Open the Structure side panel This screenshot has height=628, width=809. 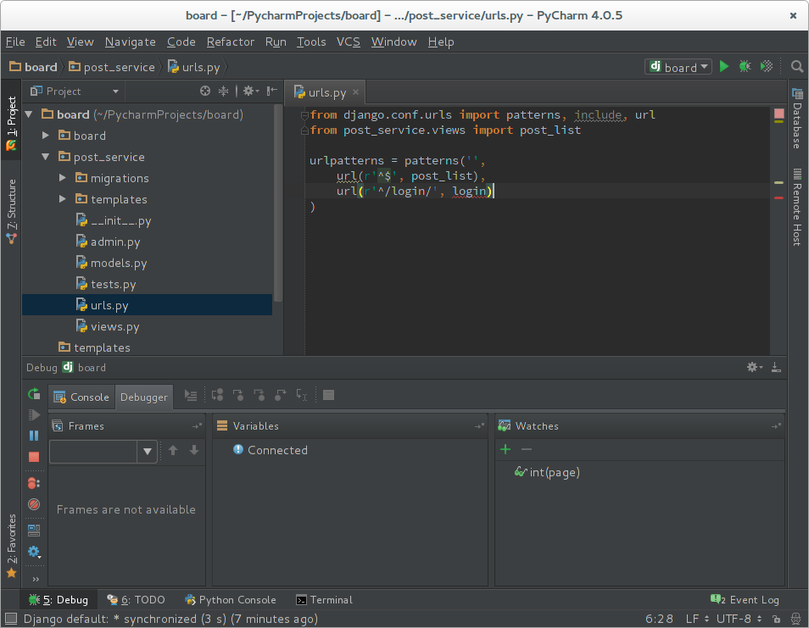click(x=11, y=211)
